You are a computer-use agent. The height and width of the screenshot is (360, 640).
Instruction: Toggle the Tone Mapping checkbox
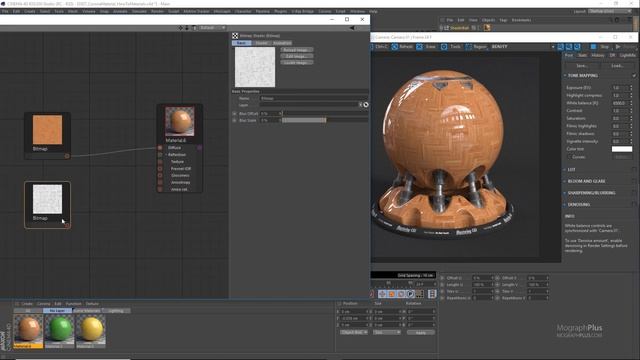pyautogui.click(x=634, y=76)
